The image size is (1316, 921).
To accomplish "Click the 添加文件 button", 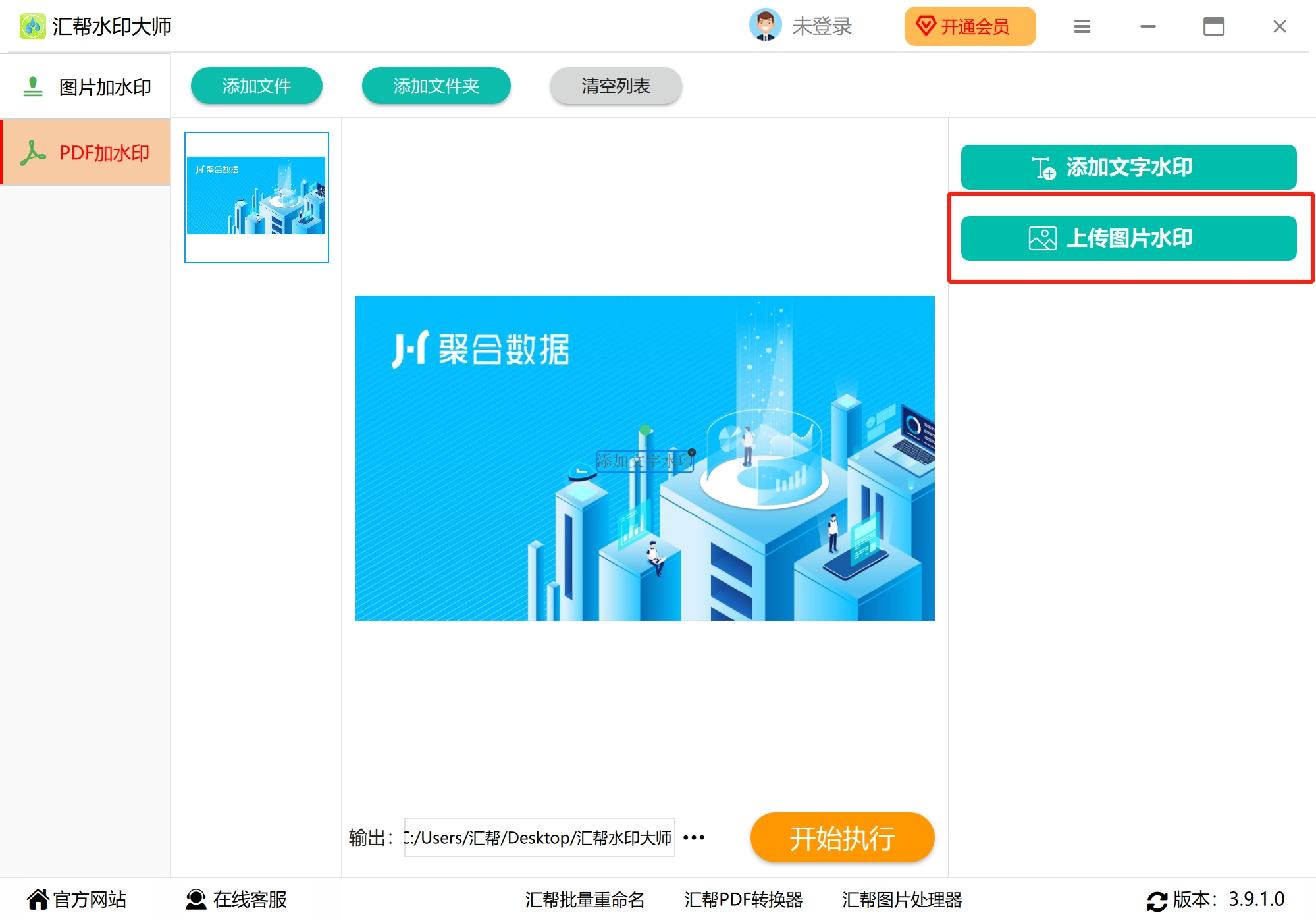I will (256, 86).
